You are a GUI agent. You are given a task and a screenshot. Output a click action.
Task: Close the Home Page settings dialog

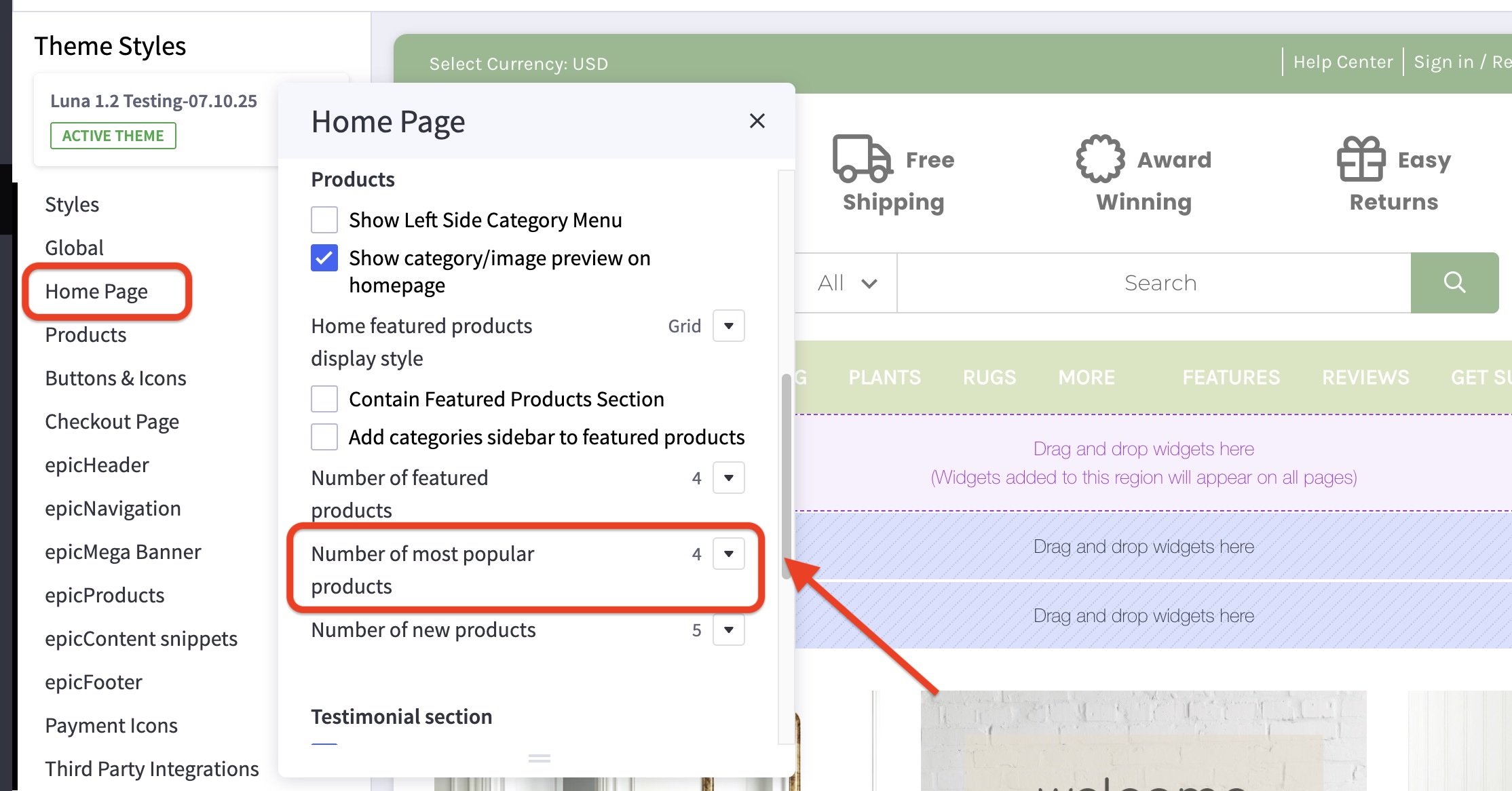pyautogui.click(x=757, y=121)
